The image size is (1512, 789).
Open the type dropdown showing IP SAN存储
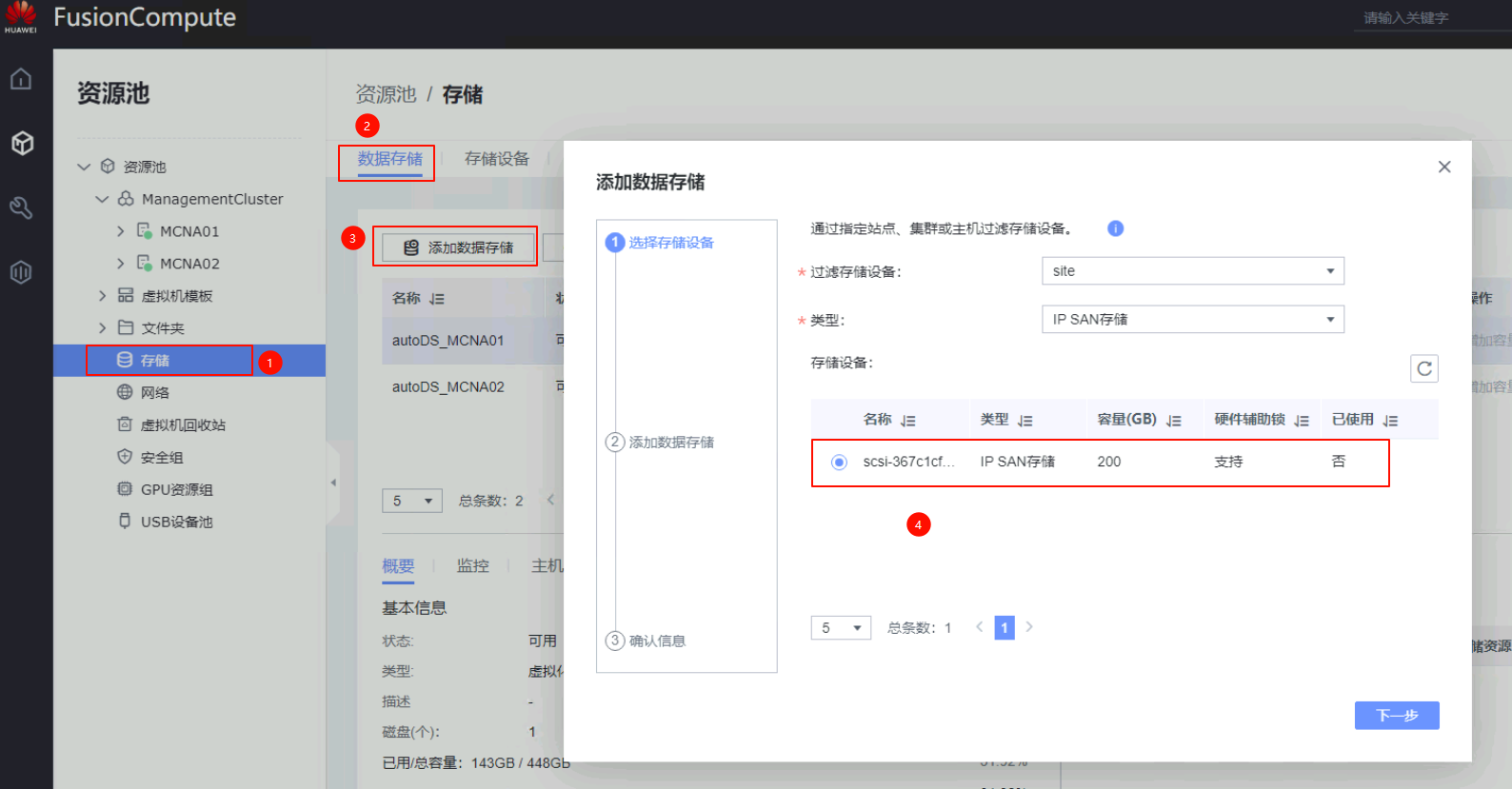click(x=1192, y=320)
